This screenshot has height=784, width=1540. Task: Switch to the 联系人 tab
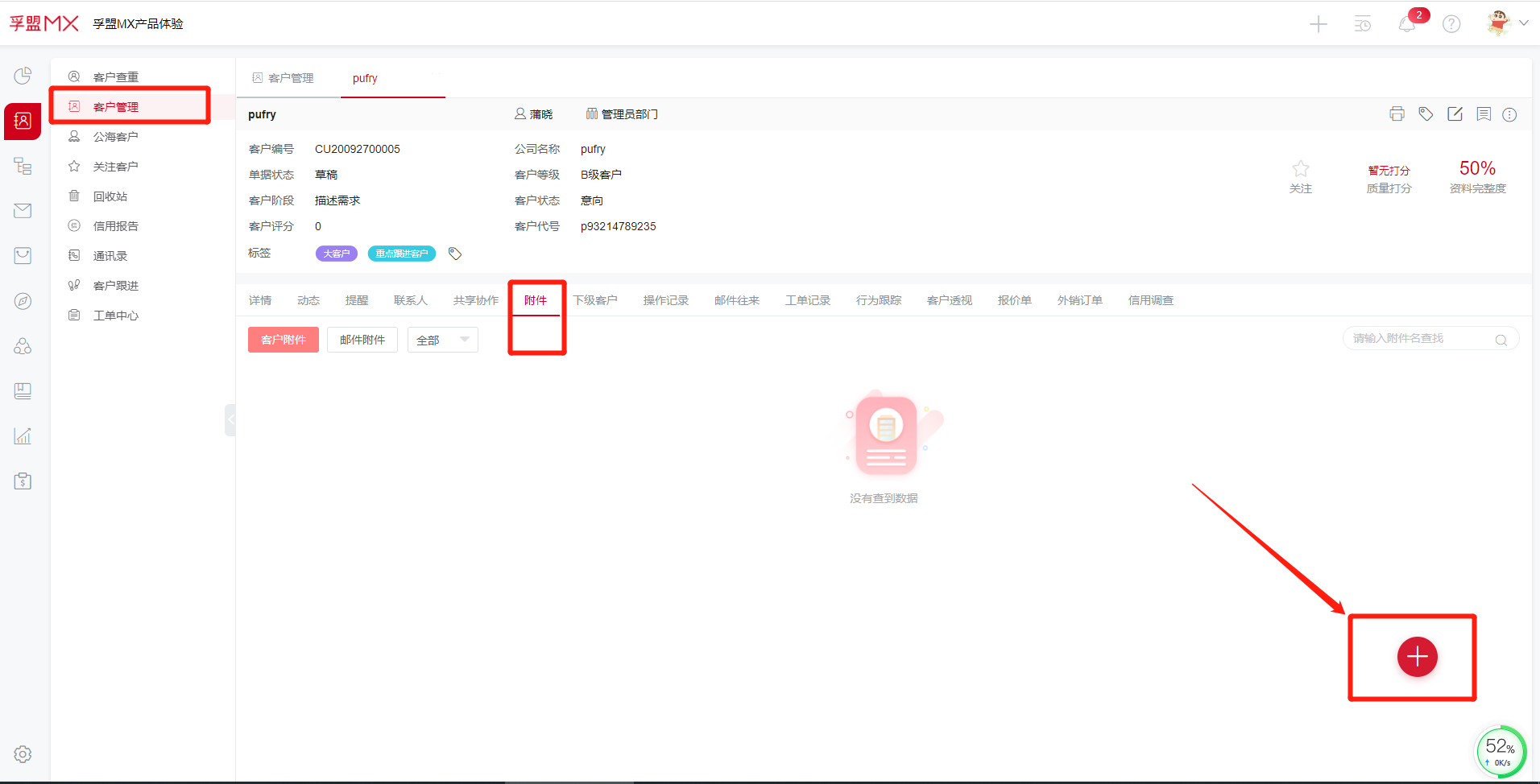click(410, 300)
